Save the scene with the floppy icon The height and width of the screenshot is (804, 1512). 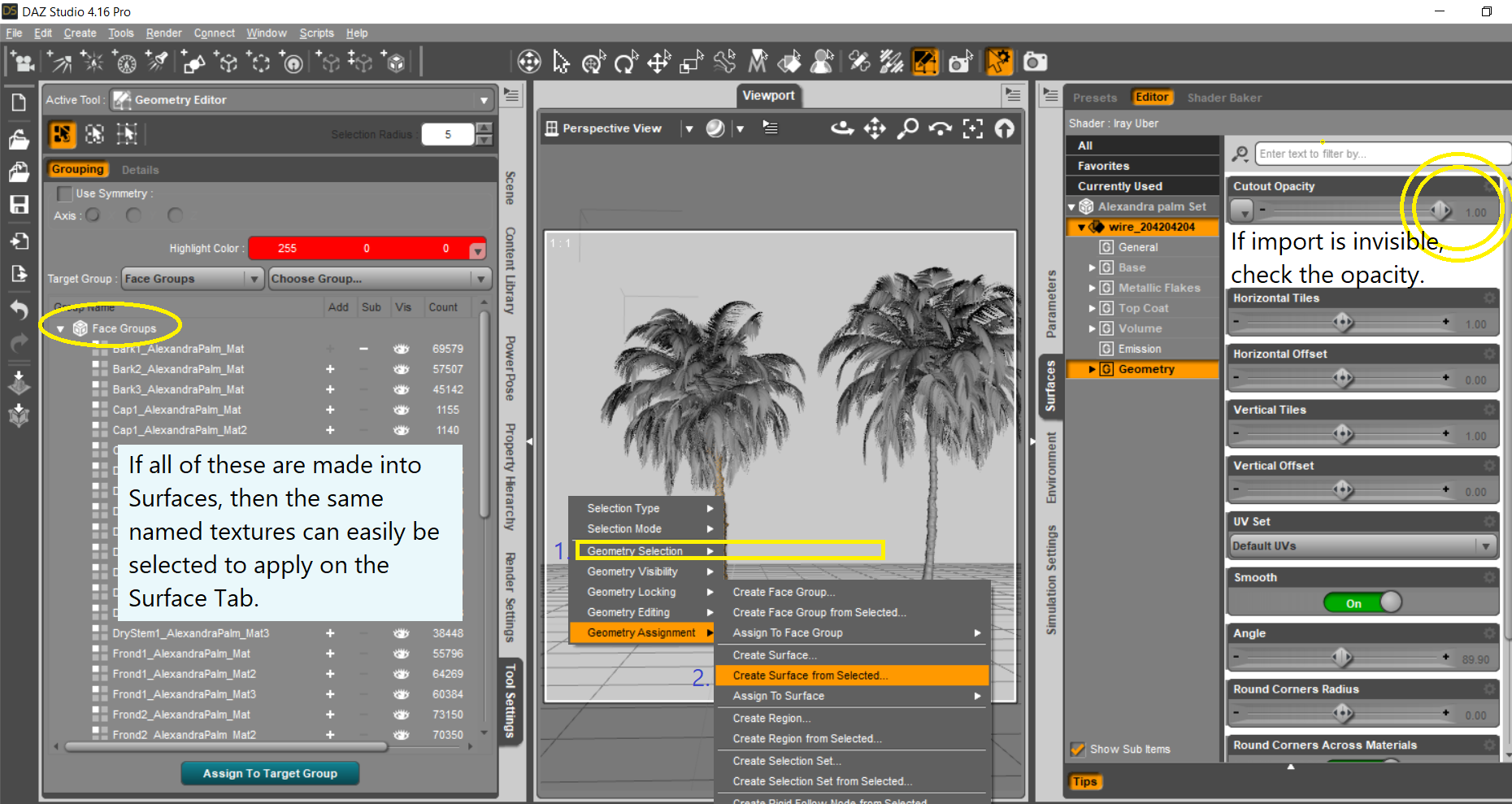point(19,204)
